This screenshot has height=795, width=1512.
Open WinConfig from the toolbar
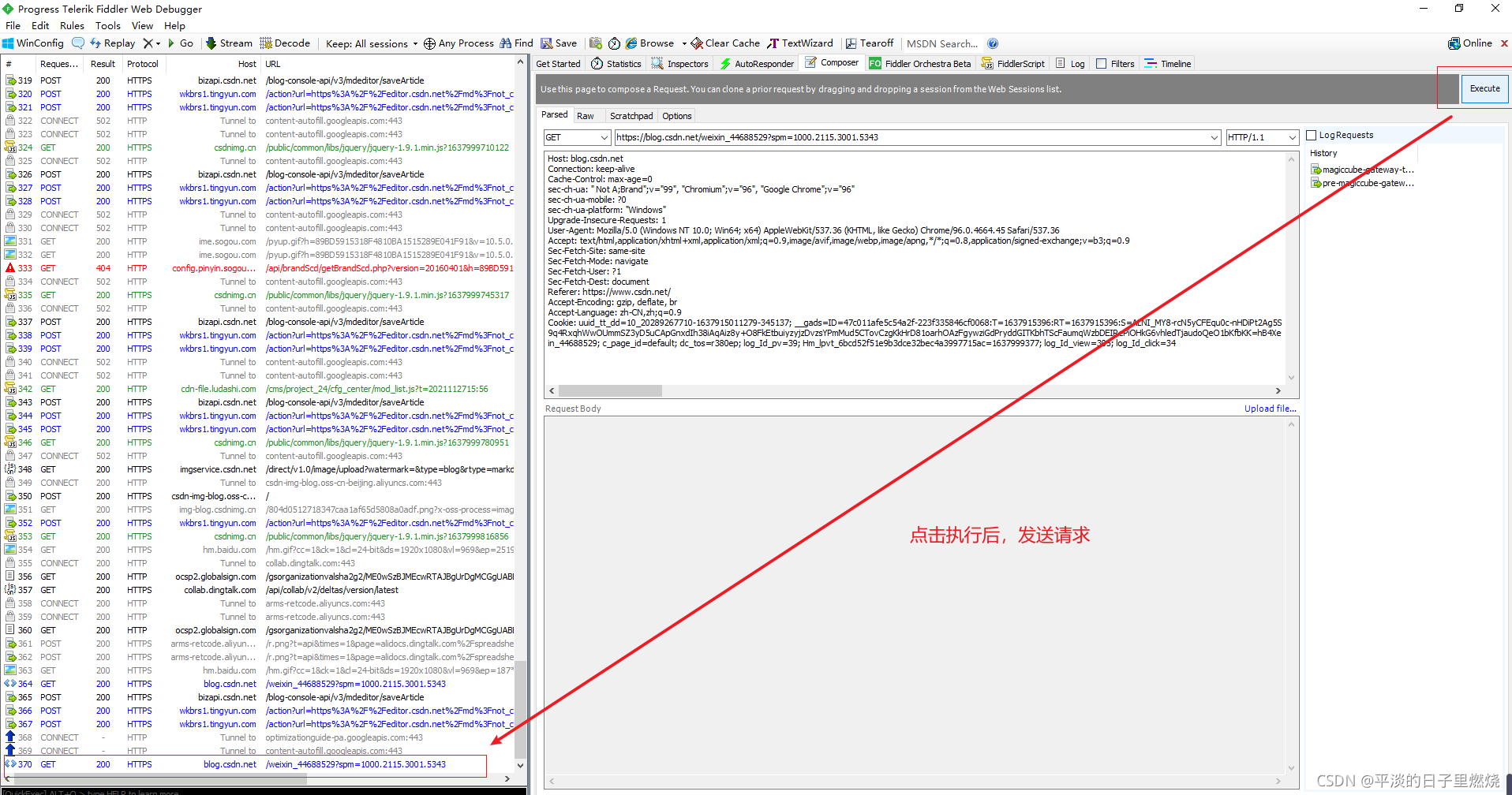click(32, 43)
